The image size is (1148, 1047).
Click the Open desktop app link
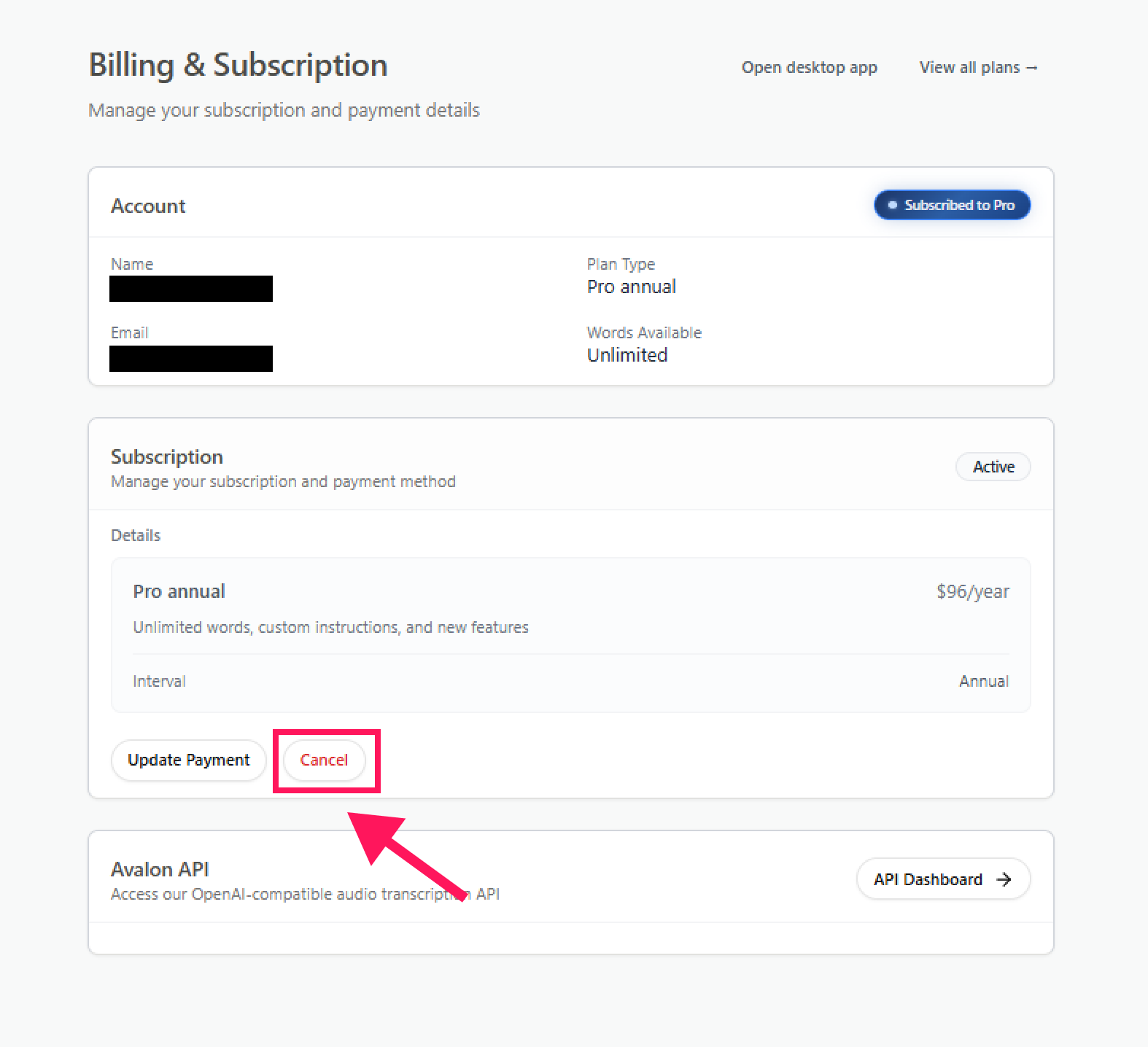pyautogui.click(x=809, y=68)
